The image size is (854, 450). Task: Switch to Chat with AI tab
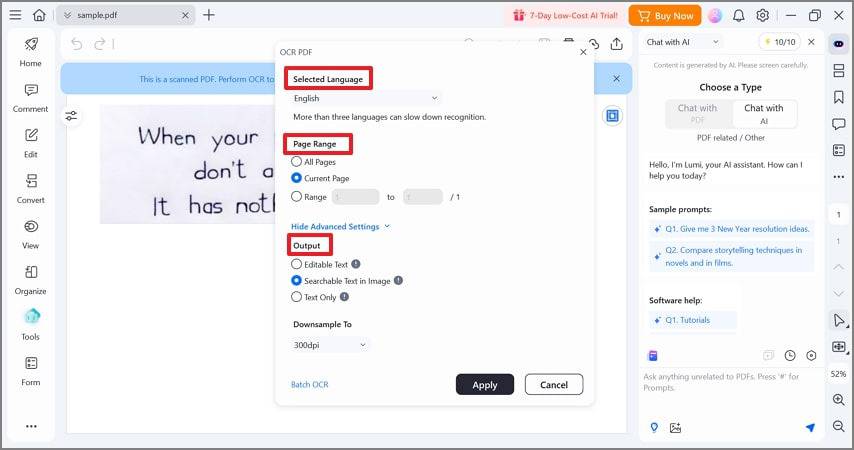pyautogui.click(x=764, y=114)
